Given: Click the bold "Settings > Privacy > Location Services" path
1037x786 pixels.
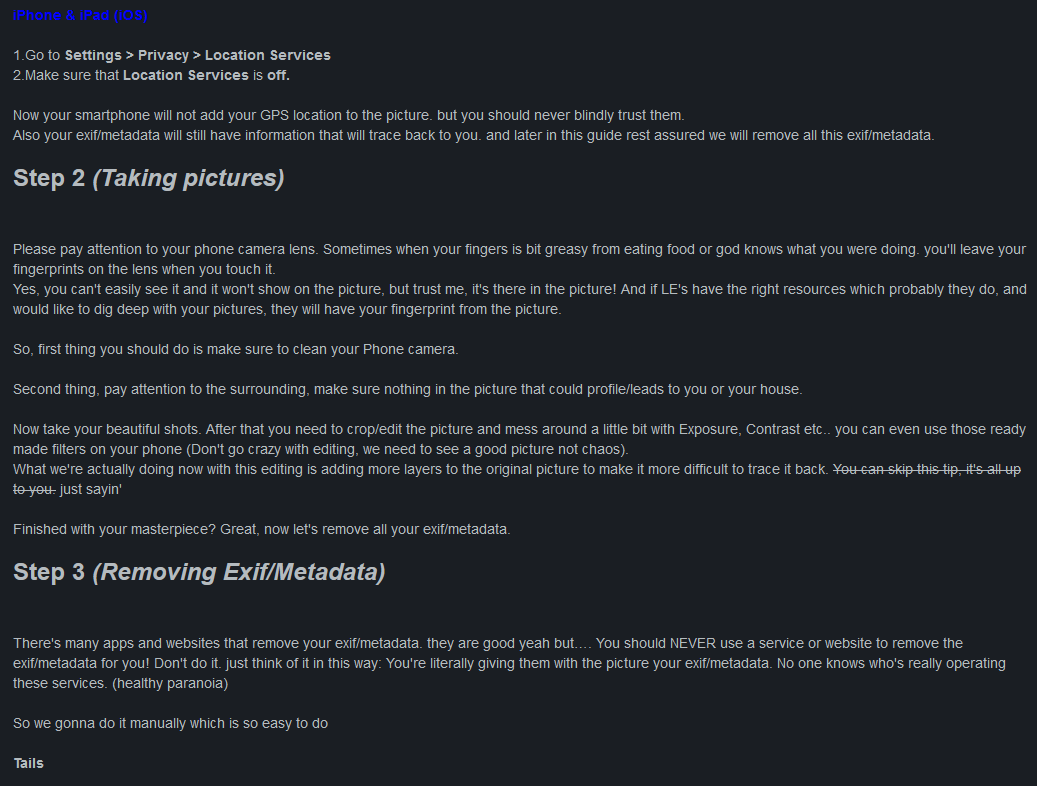Looking at the screenshot, I should [x=197, y=55].
